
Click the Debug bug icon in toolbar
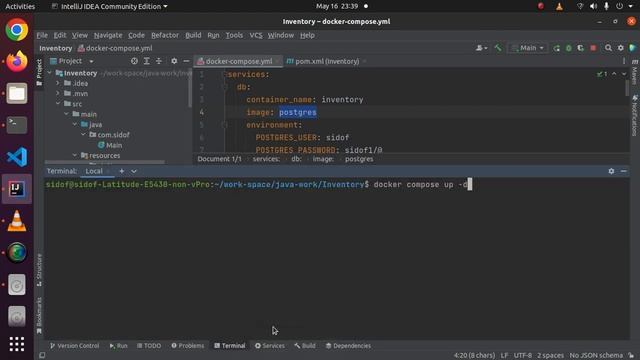(569, 48)
